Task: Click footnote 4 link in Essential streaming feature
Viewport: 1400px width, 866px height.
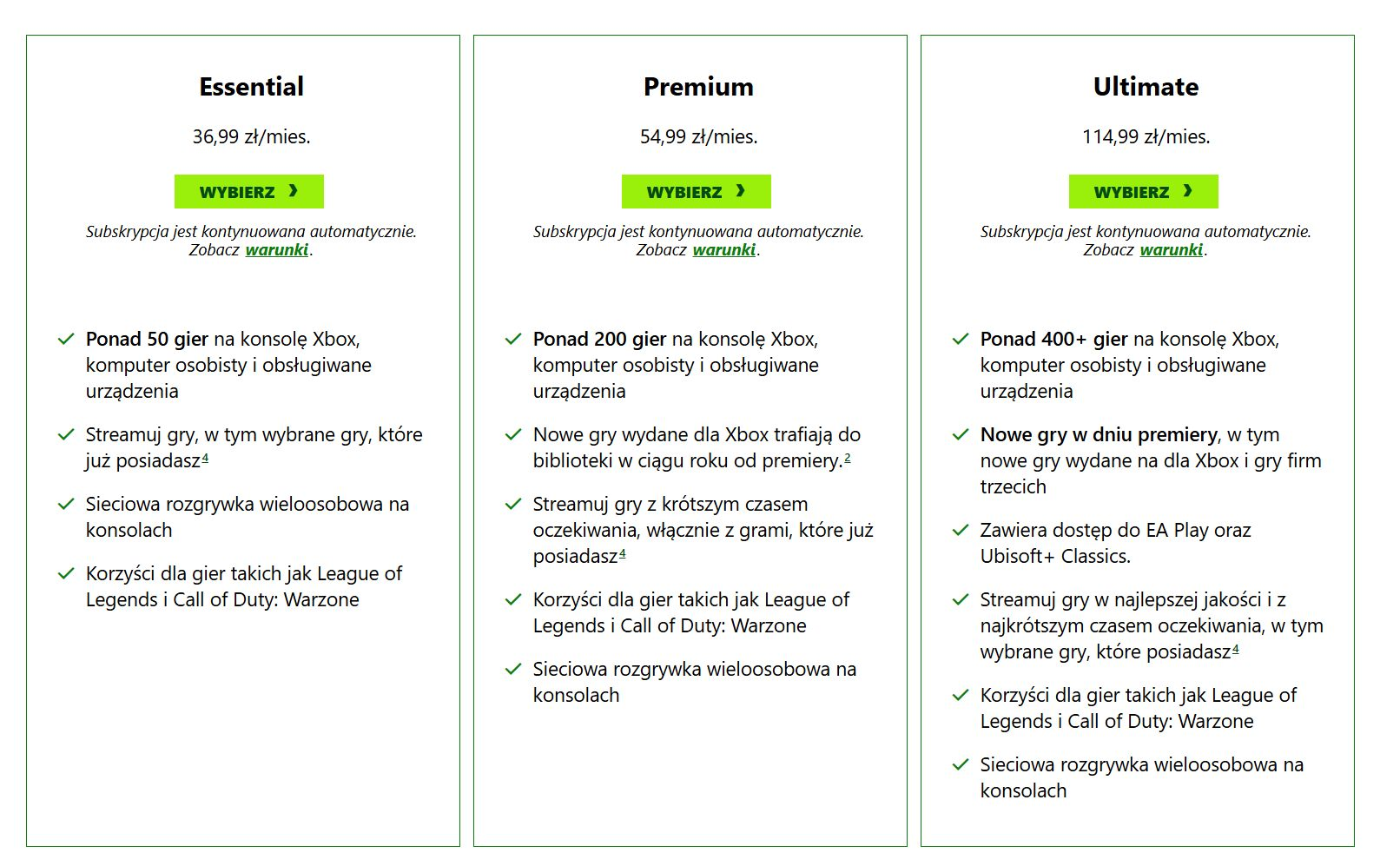Action: pyautogui.click(x=205, y=458)
